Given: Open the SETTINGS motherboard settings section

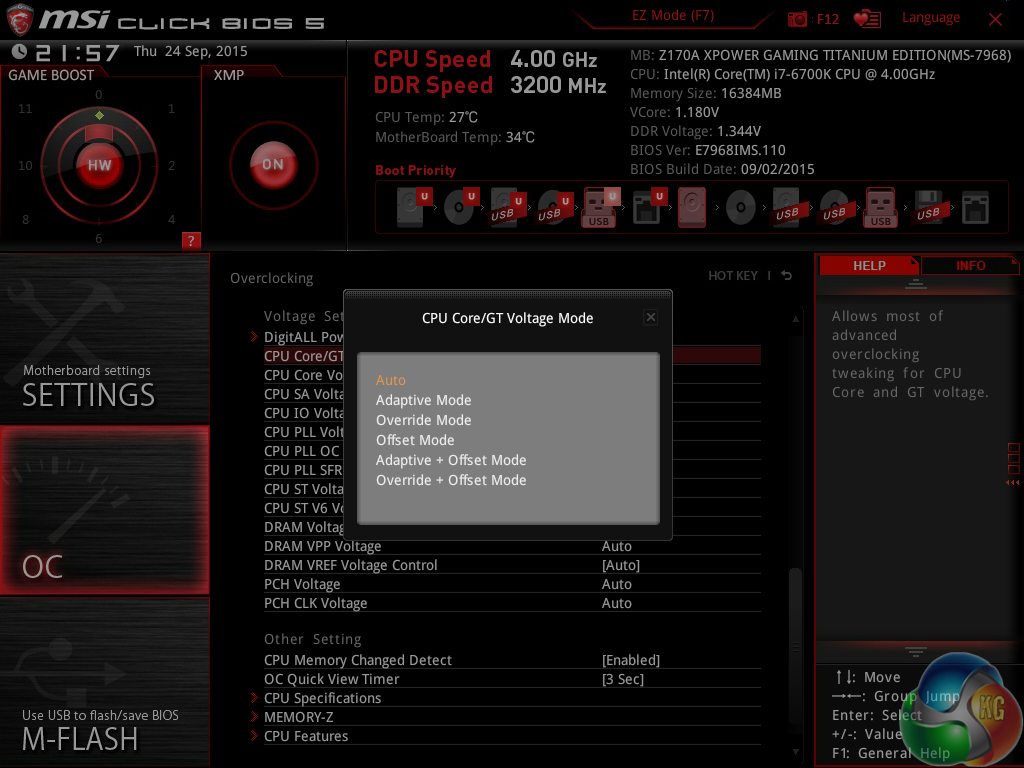Looking at the screenshot, I should click(x=104, y=340).
